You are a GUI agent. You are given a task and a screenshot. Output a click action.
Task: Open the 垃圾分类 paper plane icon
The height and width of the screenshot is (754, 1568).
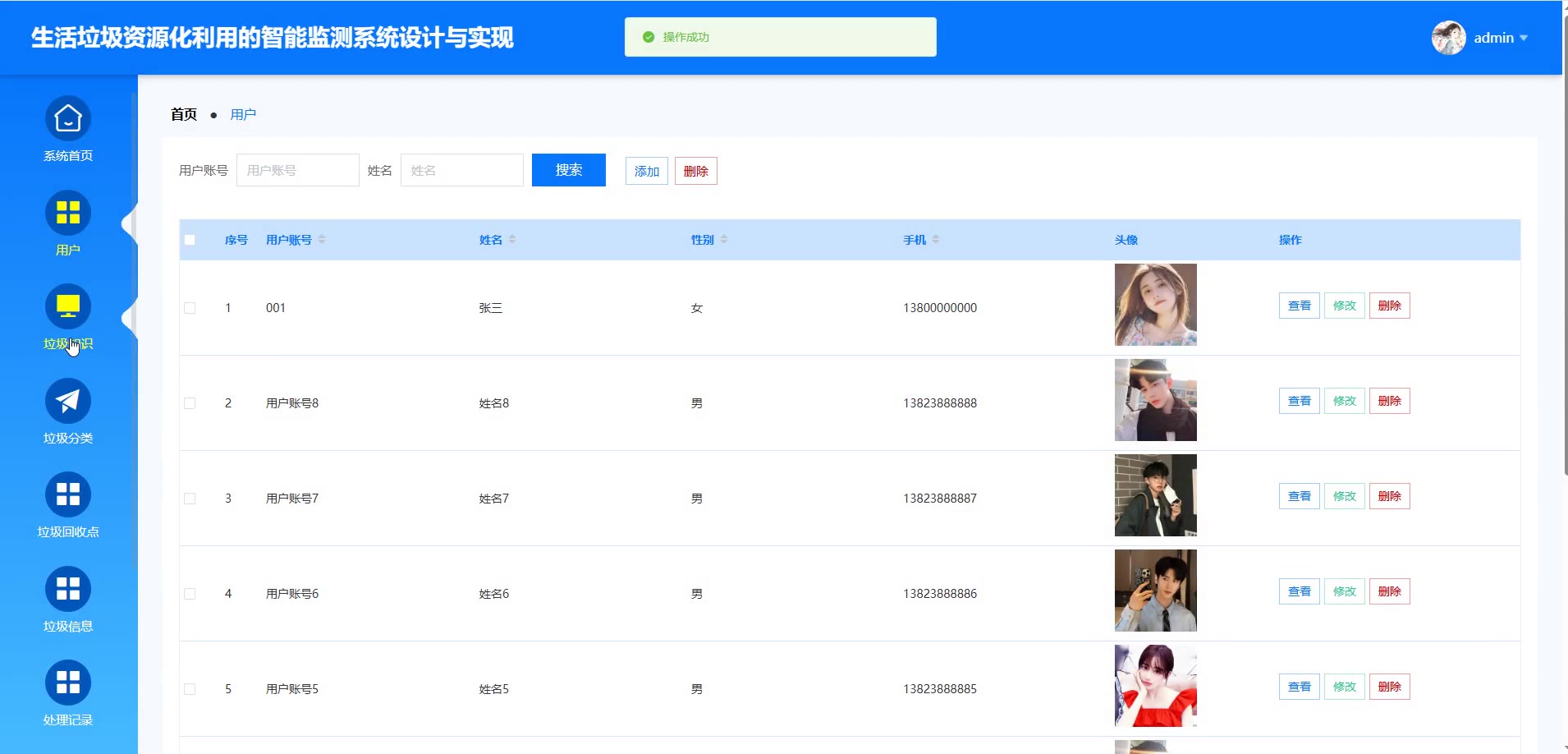click(x=68, y=402)
